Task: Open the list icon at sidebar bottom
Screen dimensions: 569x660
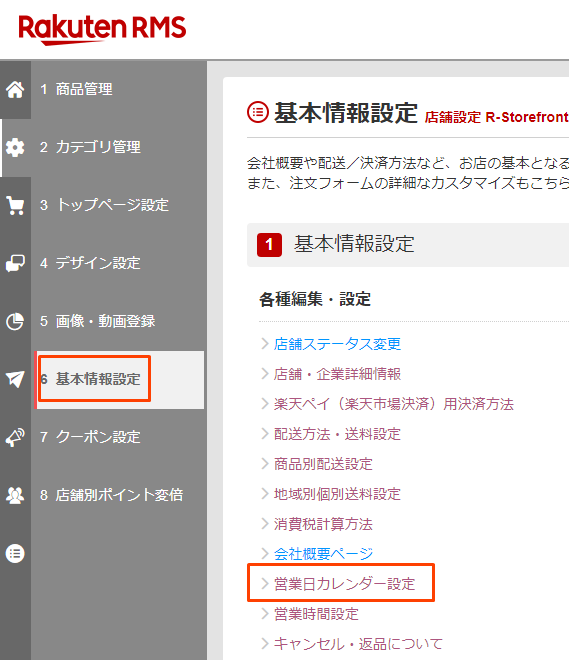Action: pos(15,554)
